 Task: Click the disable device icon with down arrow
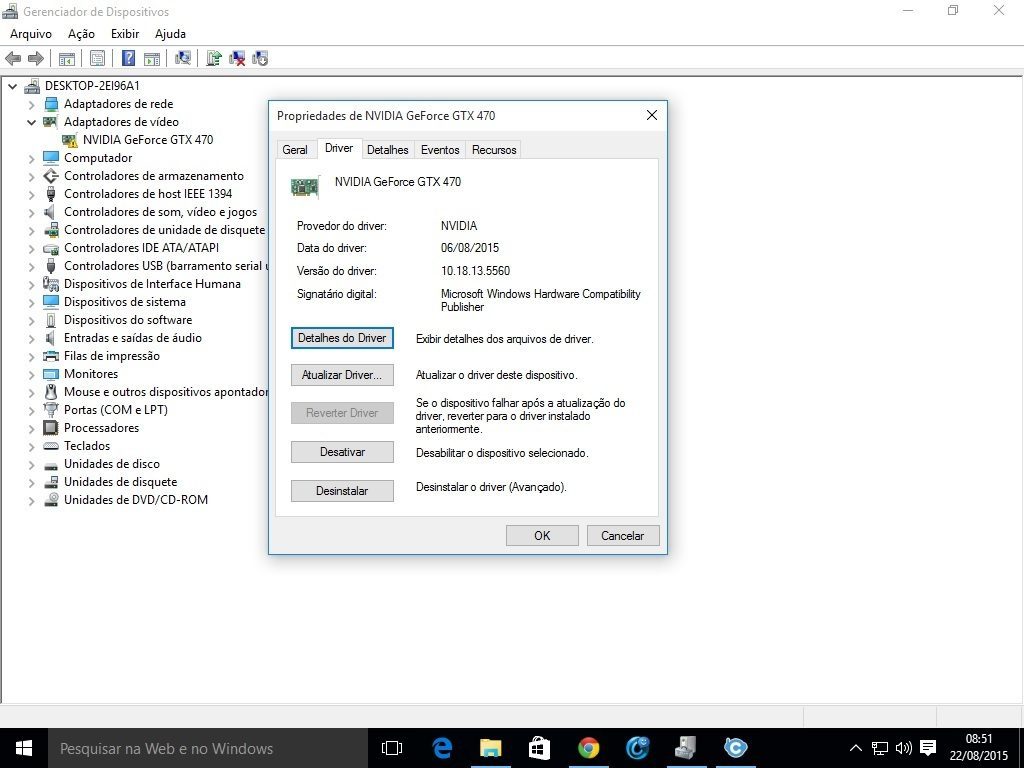[x=260, y=58]
